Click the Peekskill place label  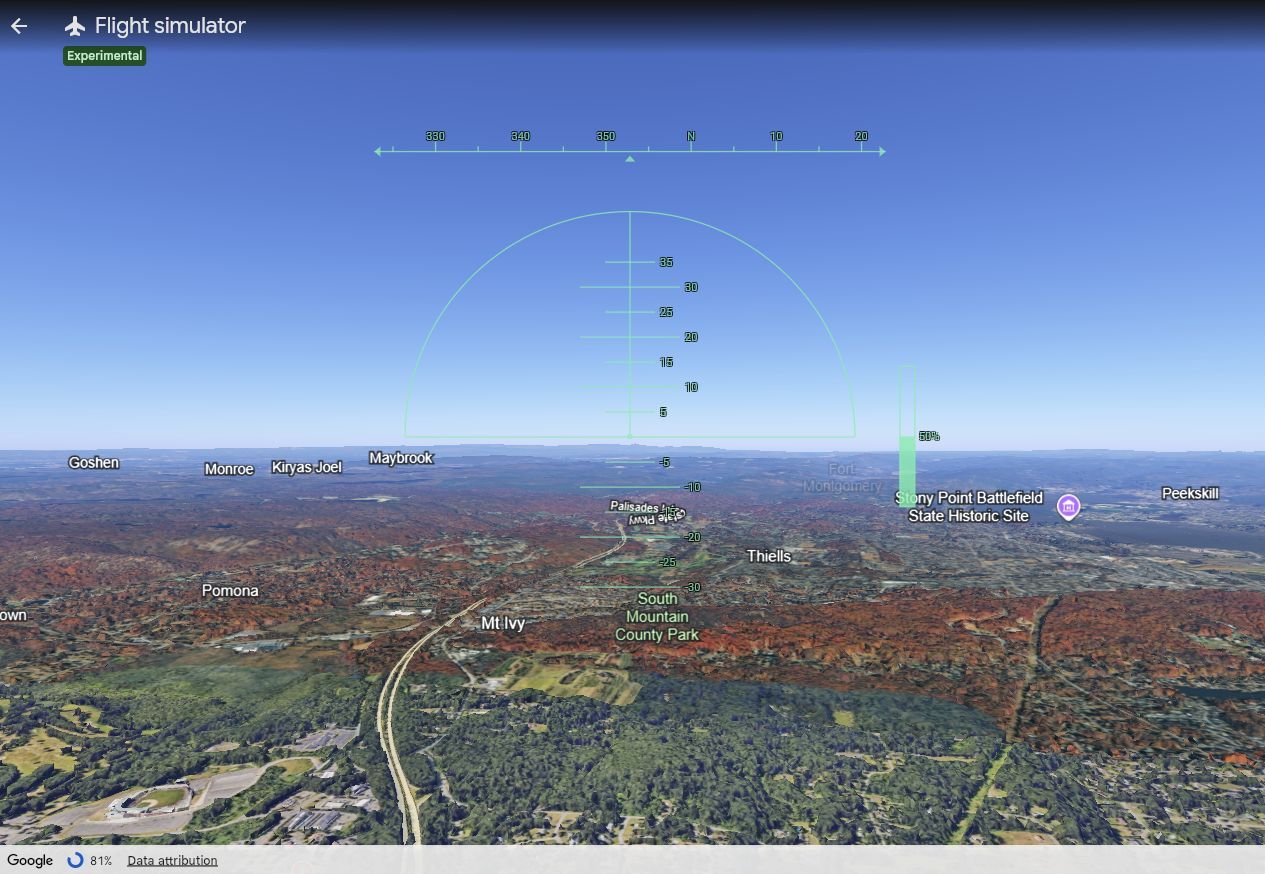[x=1190, y=493]
